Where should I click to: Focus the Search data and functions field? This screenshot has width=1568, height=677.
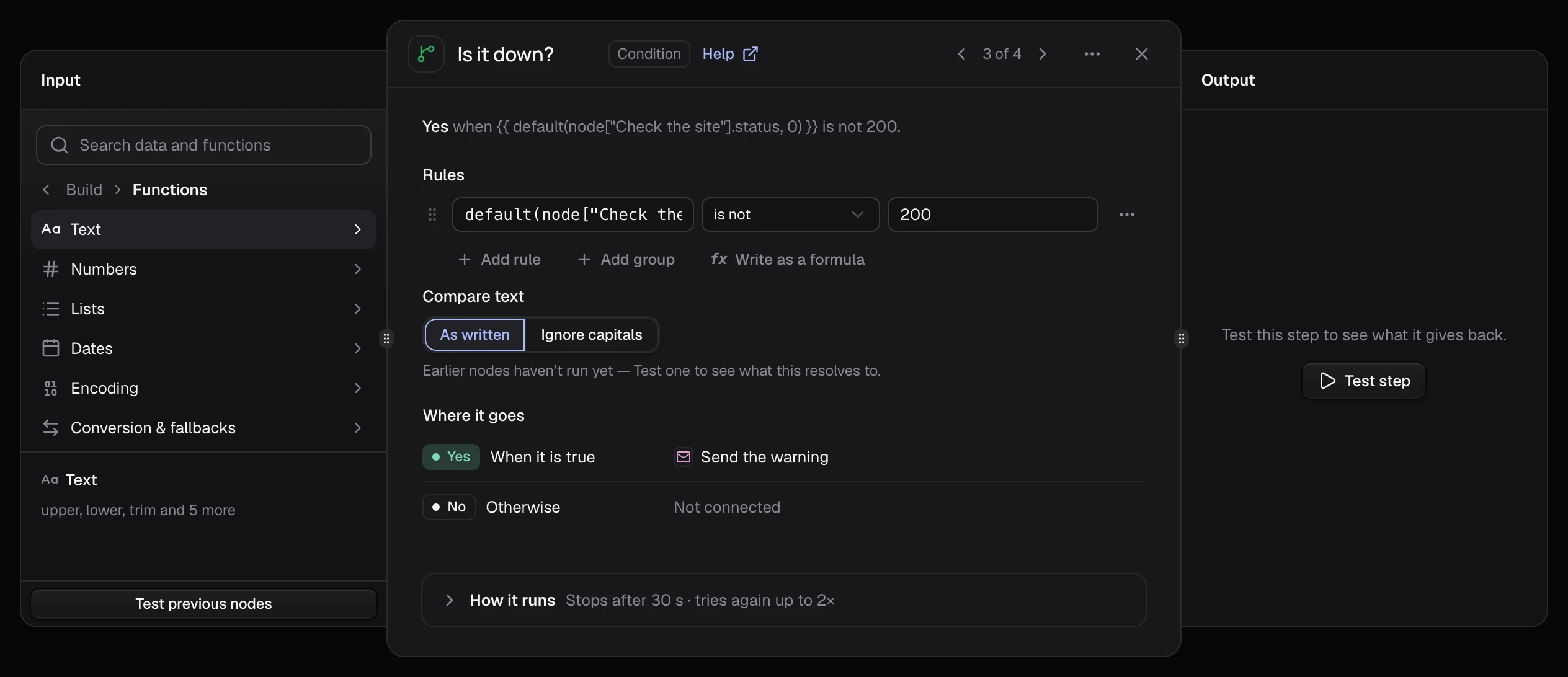pos(203,145)
